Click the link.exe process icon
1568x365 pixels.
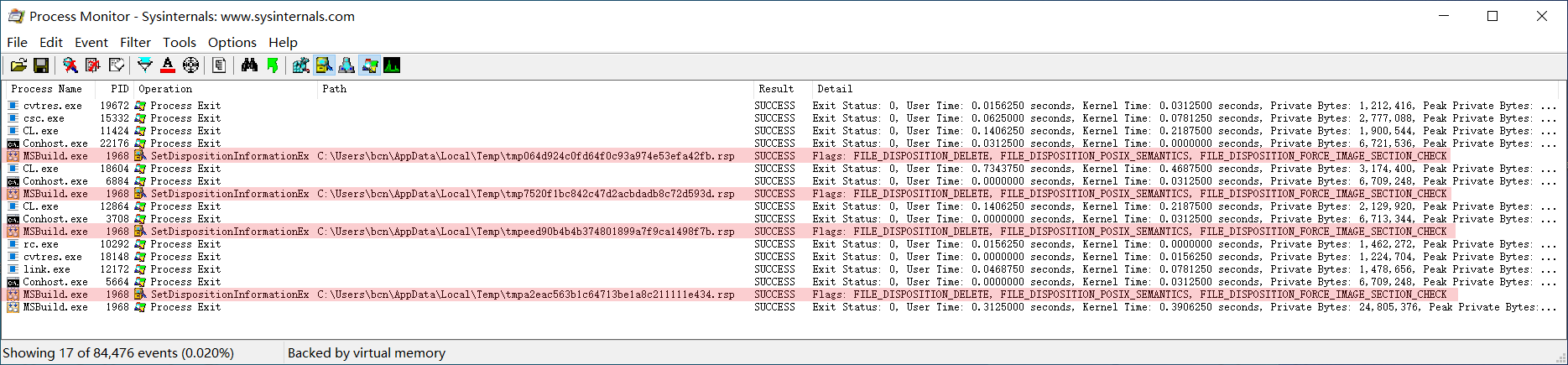pyautogui.click(x=13, y=269)
